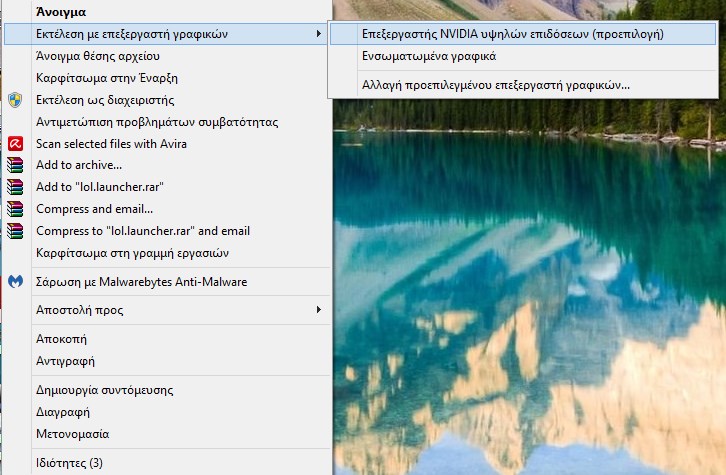Select Ενσωματωμένα γραφικά in the submenu

[523, 56]
